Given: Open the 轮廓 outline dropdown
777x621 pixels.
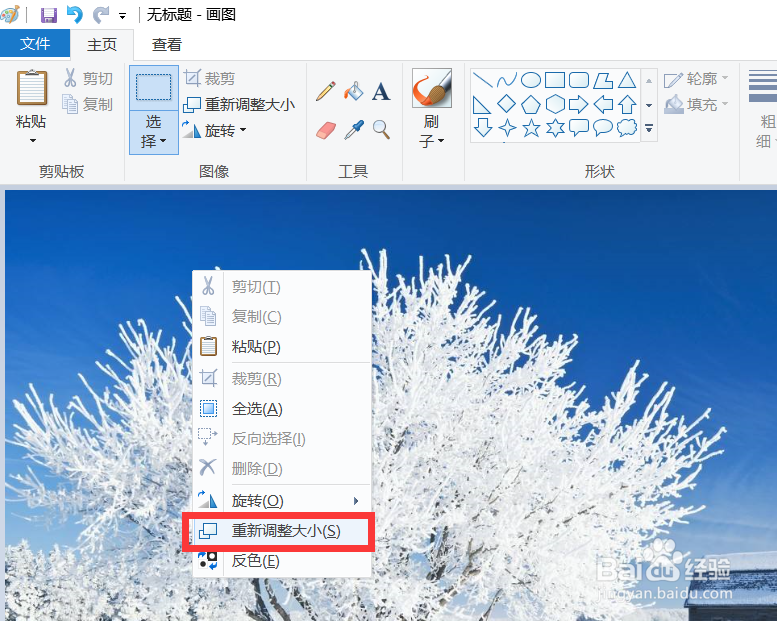Looking at the screenshot, I should (696, 79).
